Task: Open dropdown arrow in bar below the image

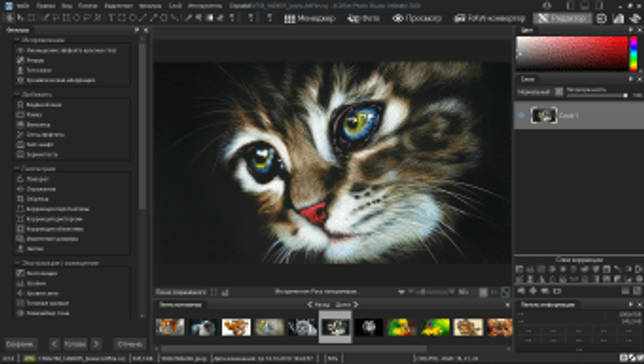Action: point(401,292)
